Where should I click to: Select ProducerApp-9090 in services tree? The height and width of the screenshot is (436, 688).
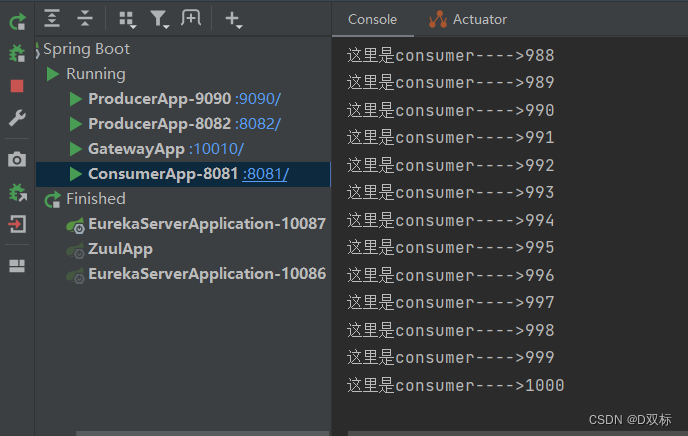pyautogui.click(x=159, y=99)
